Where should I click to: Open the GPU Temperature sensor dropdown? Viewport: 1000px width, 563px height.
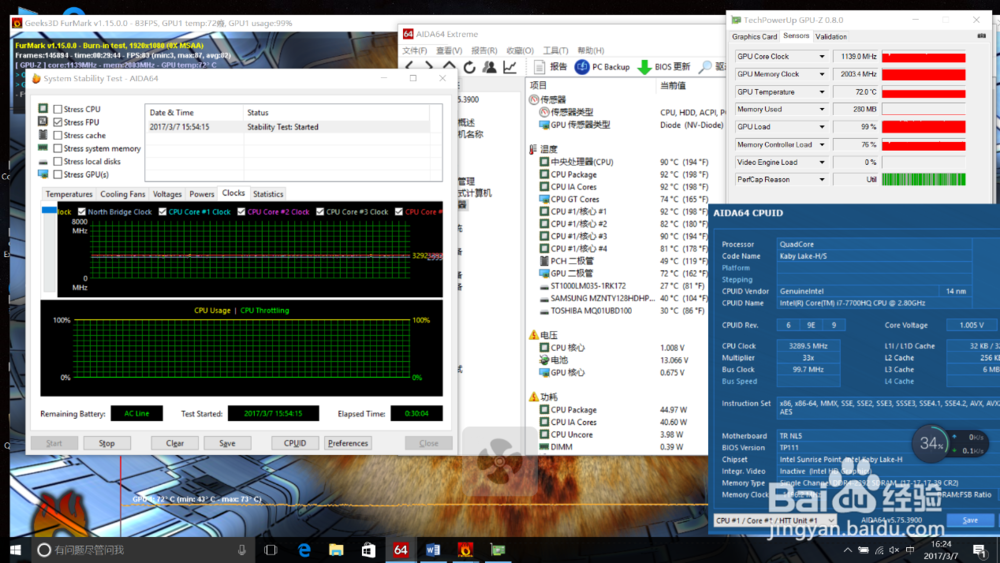pyautogui.click(x=821, y=92)
